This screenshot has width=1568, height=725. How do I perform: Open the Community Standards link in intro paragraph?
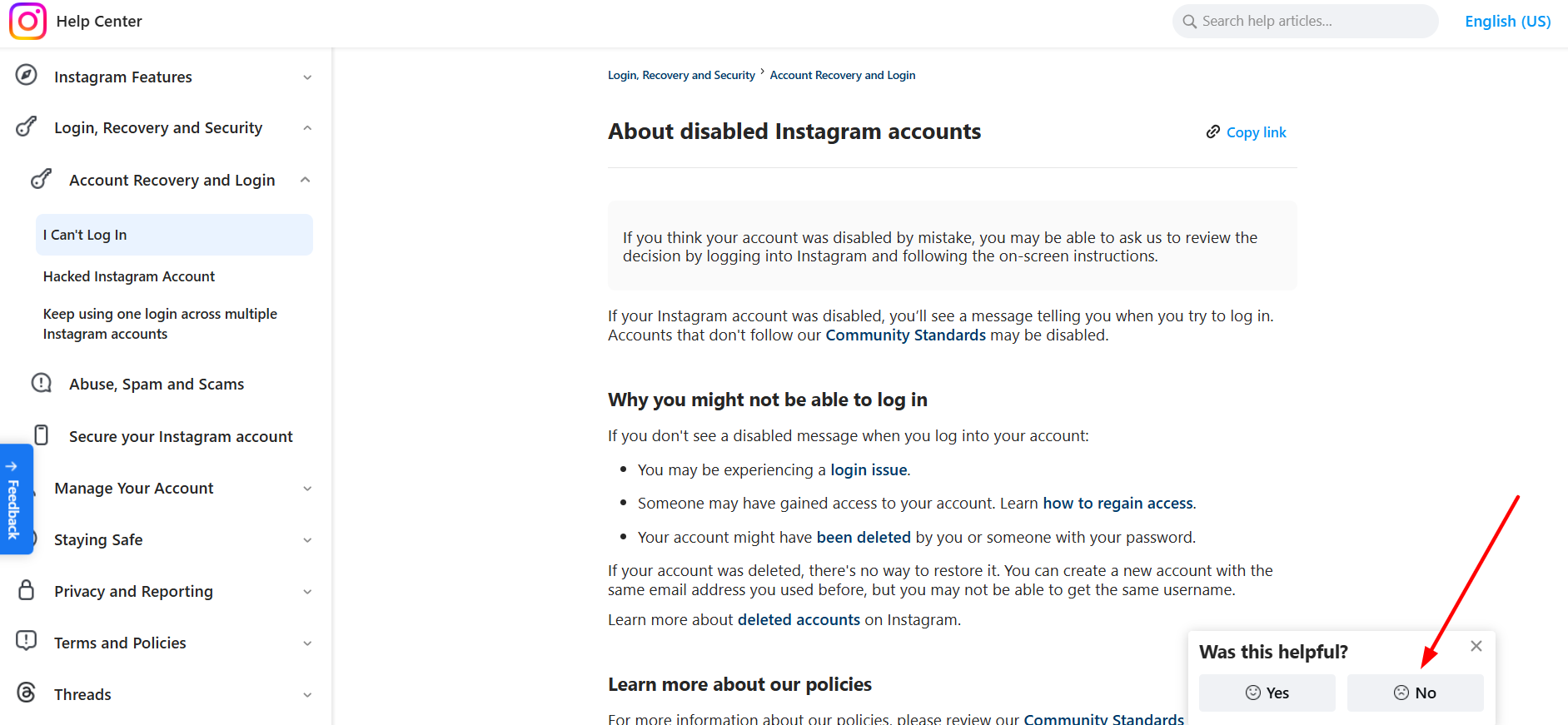[905, 335]
